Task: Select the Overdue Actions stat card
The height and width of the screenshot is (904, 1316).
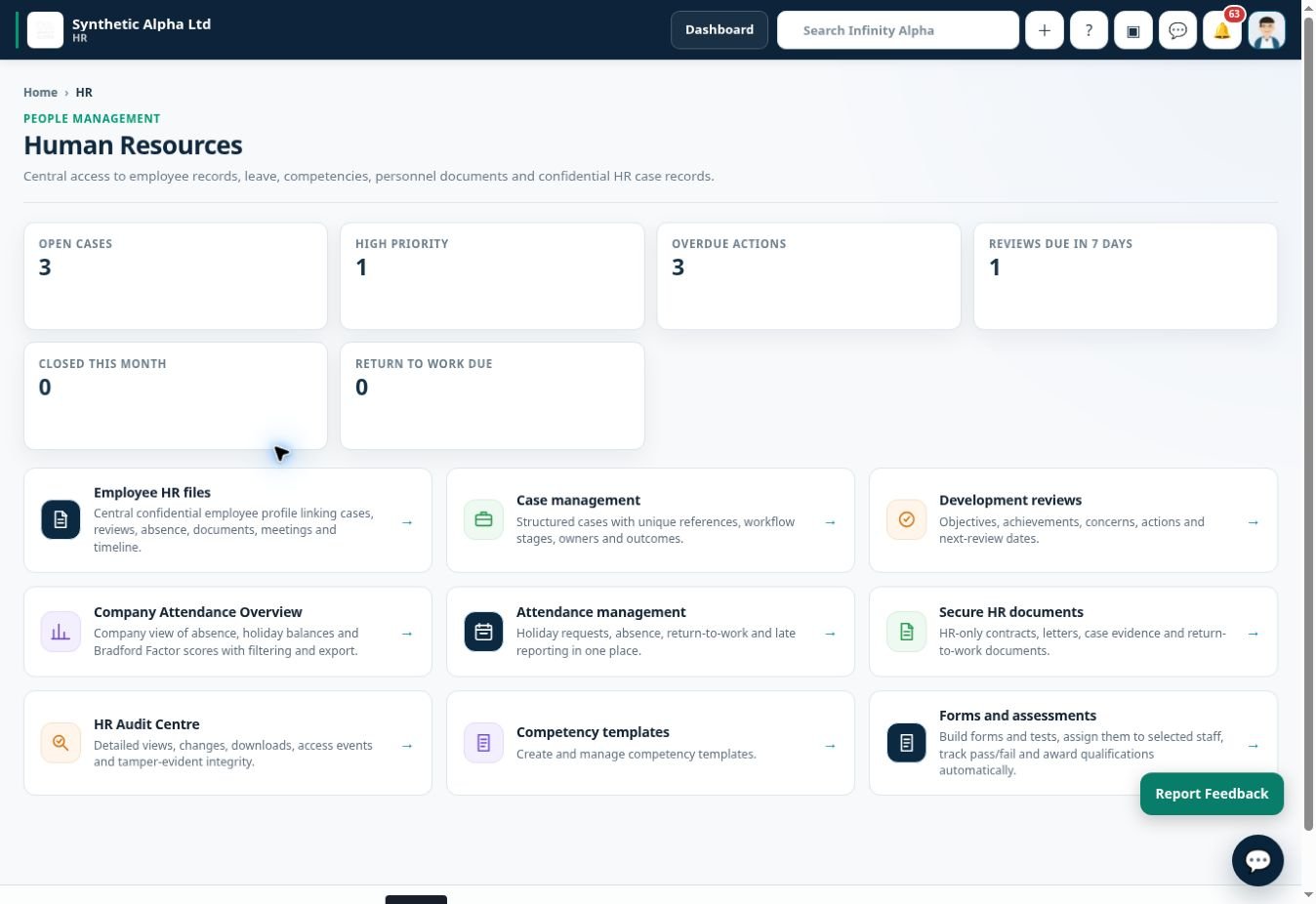Action: point(808,276)
